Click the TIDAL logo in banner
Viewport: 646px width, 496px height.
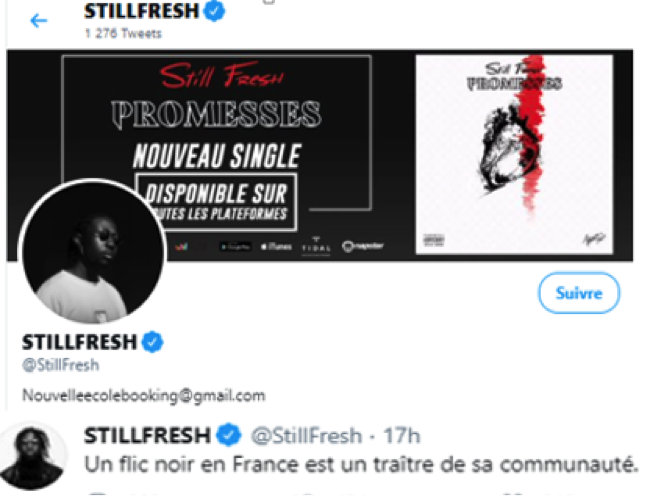(316, 246)
